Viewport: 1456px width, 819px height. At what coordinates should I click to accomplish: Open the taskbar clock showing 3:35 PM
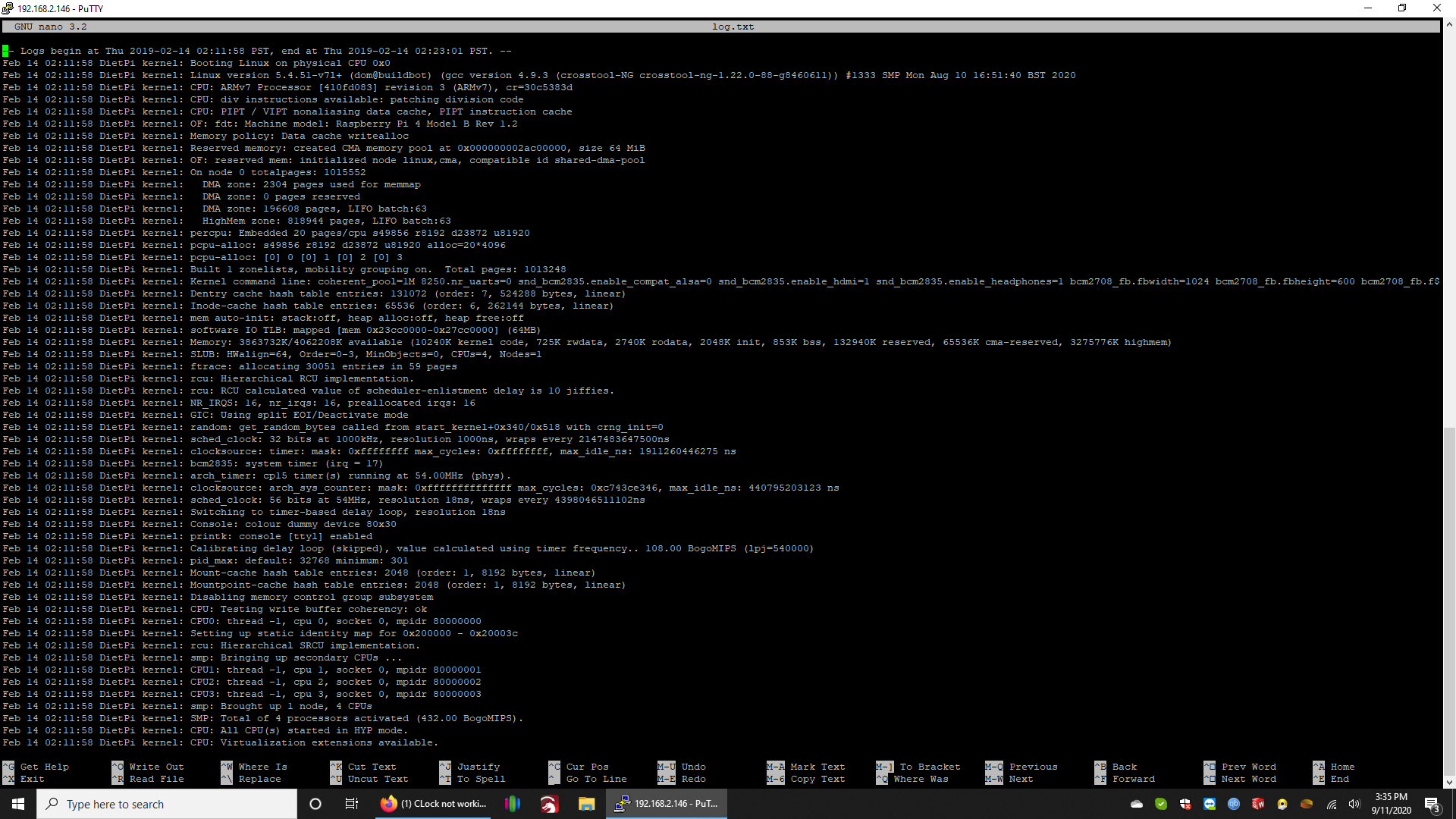click(x=1391, y=804)
